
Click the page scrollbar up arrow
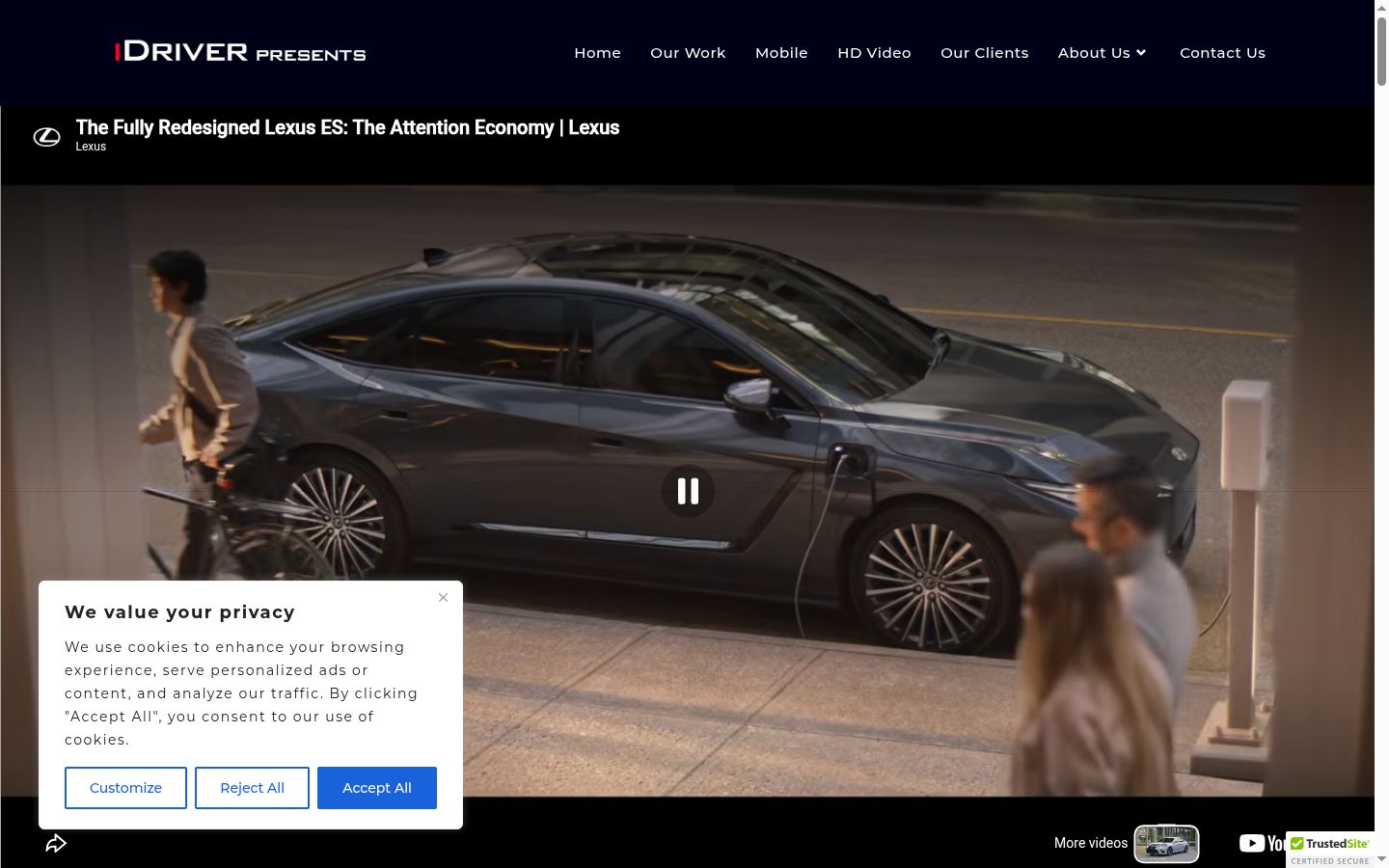tap(1381, 9)
